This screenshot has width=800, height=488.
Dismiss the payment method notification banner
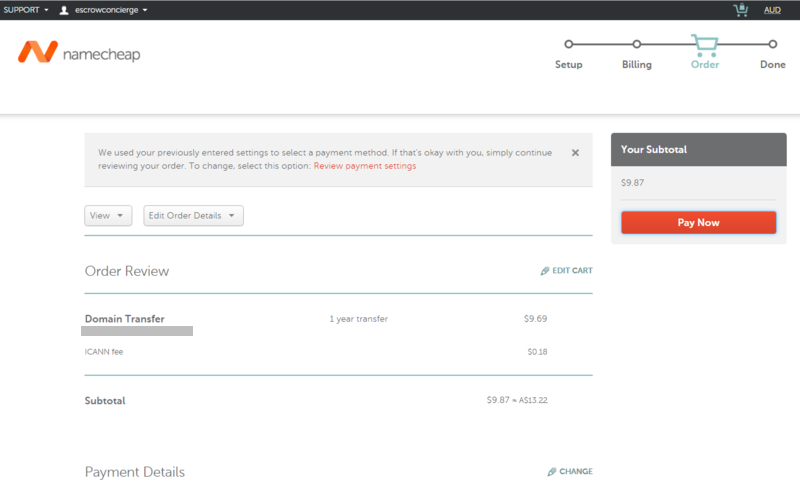(x=575, y=153)
